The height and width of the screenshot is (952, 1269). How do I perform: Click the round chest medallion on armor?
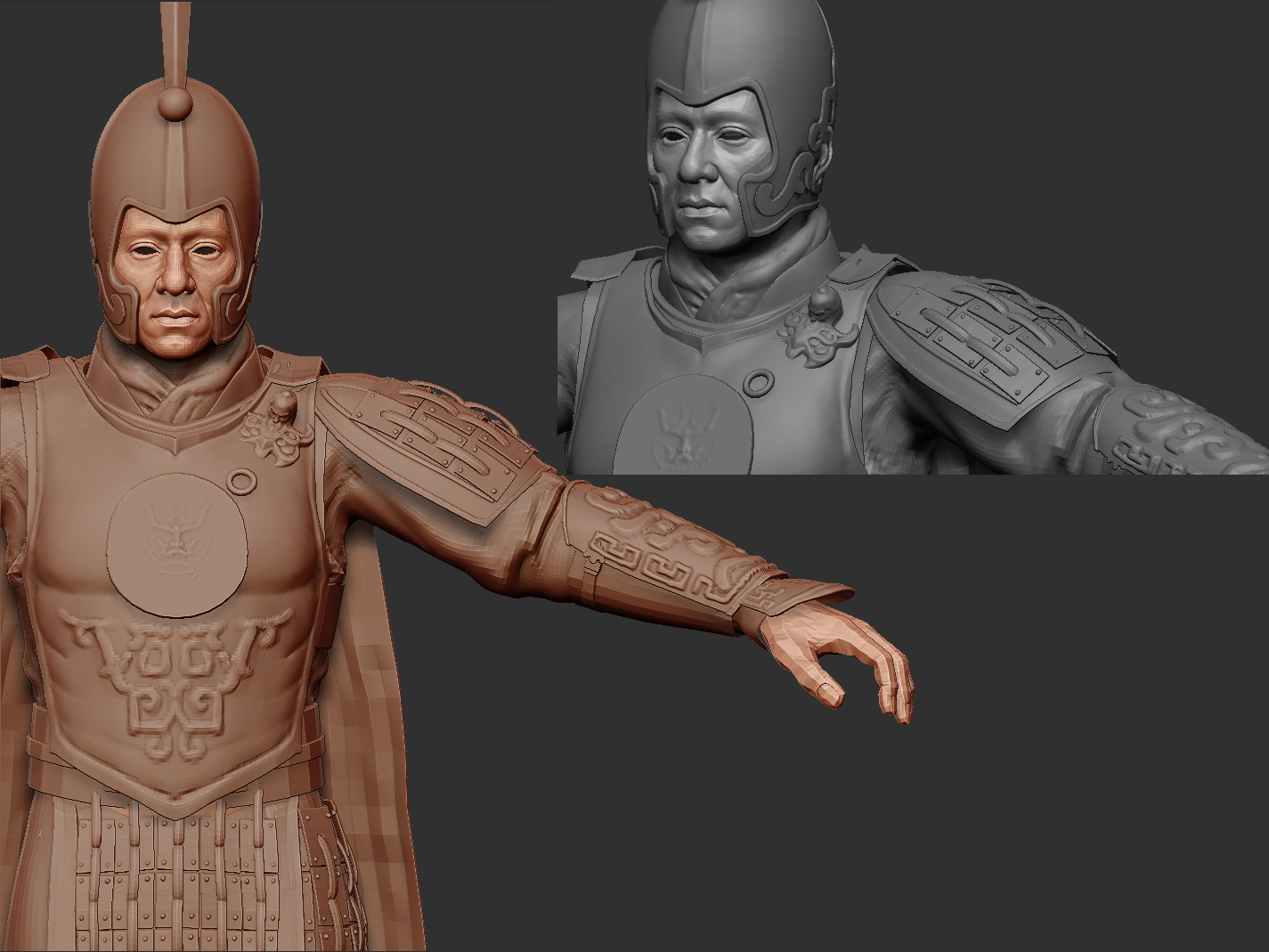[177, 544]
